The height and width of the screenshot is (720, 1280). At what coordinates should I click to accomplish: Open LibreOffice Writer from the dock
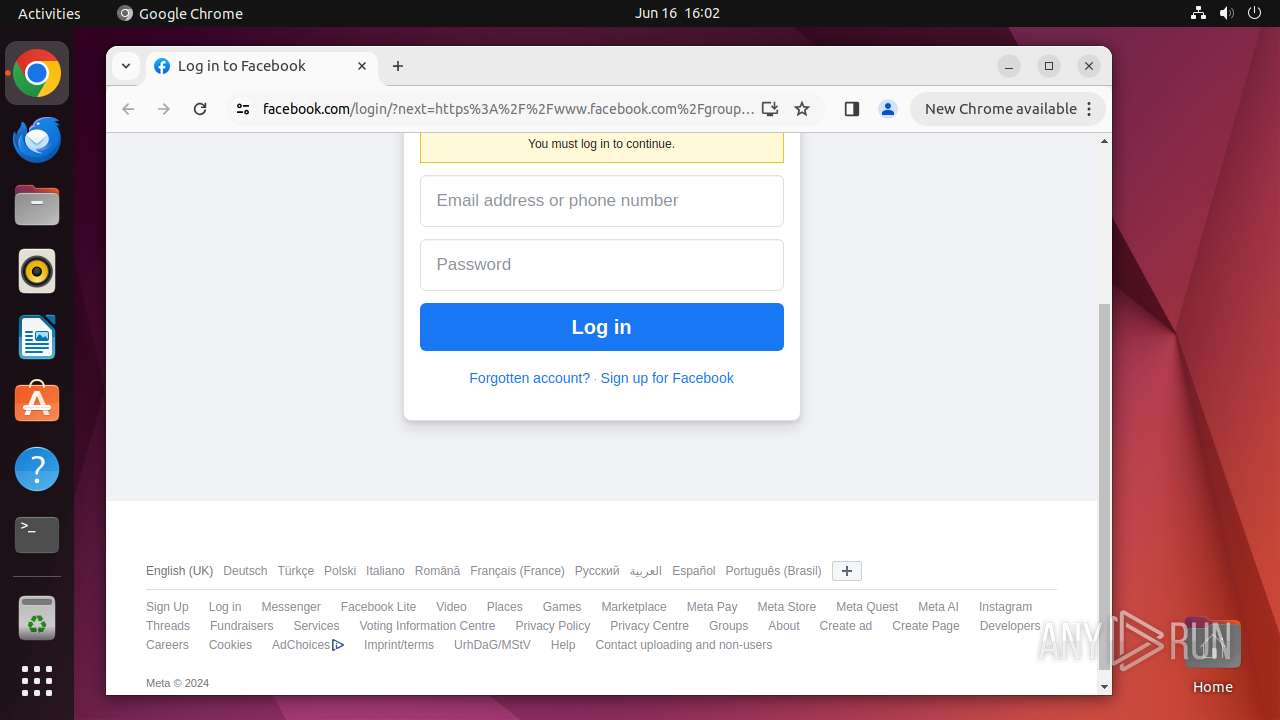(x=37, y=337)
